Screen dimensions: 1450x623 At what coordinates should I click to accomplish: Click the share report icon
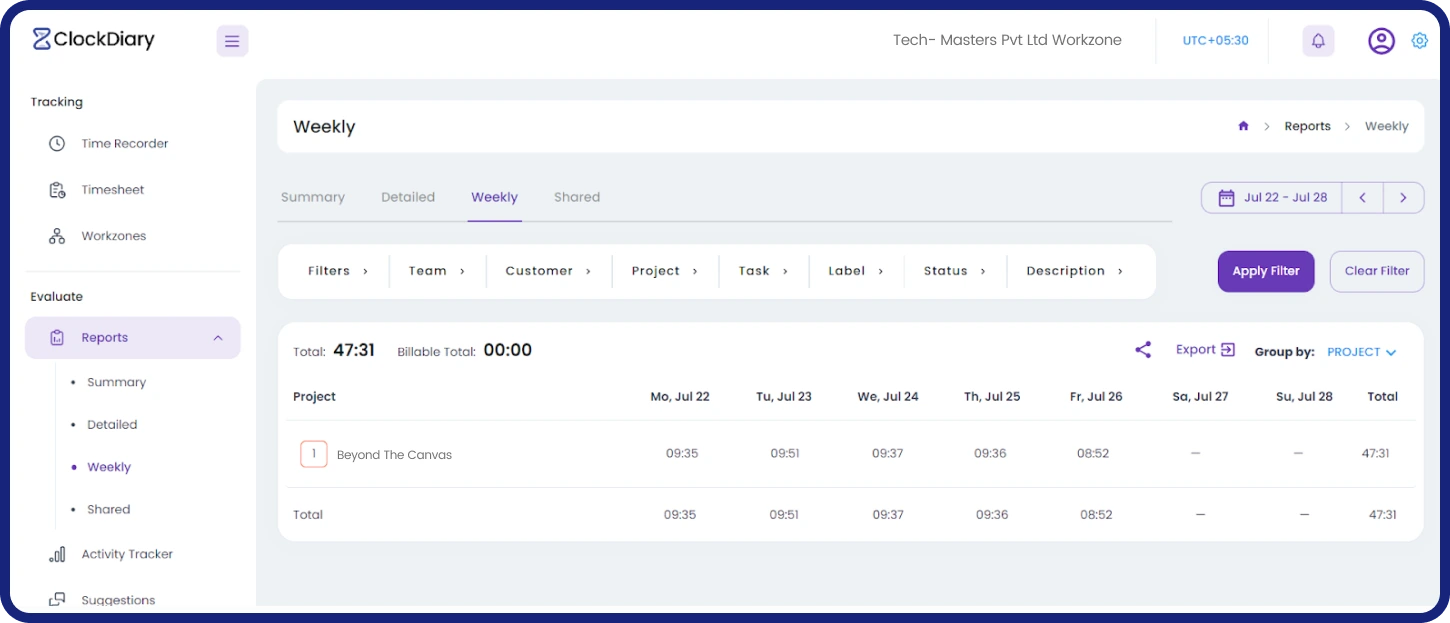tap(1143, 350)
